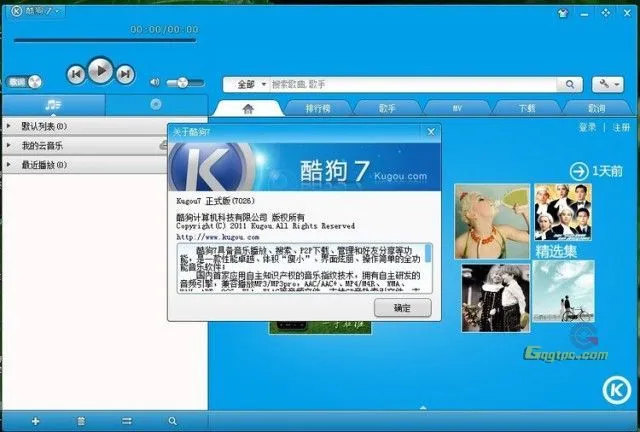Click the playback progress bar
Viewport: 640px width, 432px height.
[x=105, y=40]
